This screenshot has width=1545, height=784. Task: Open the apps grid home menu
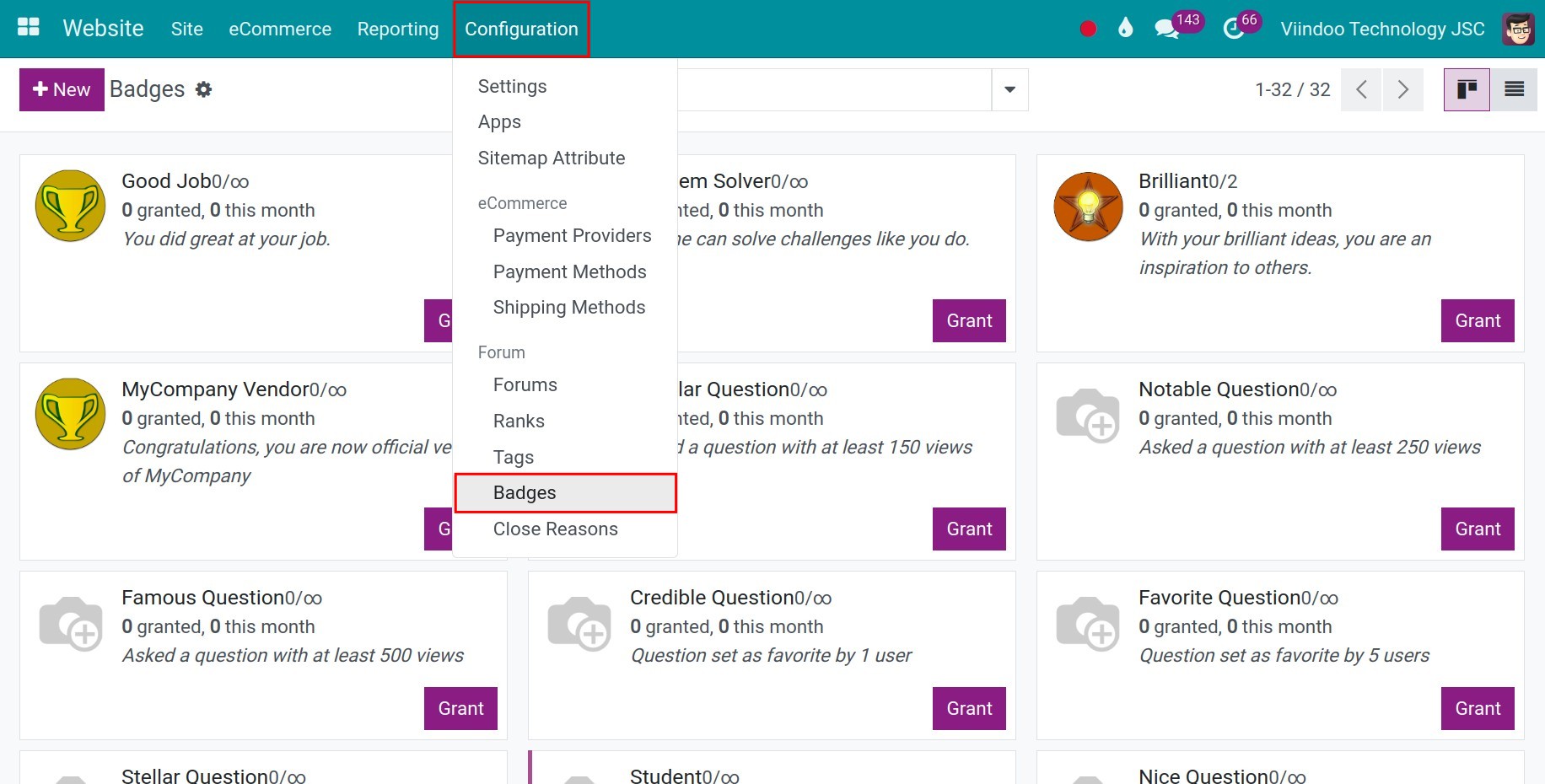[x=29, y=28]
